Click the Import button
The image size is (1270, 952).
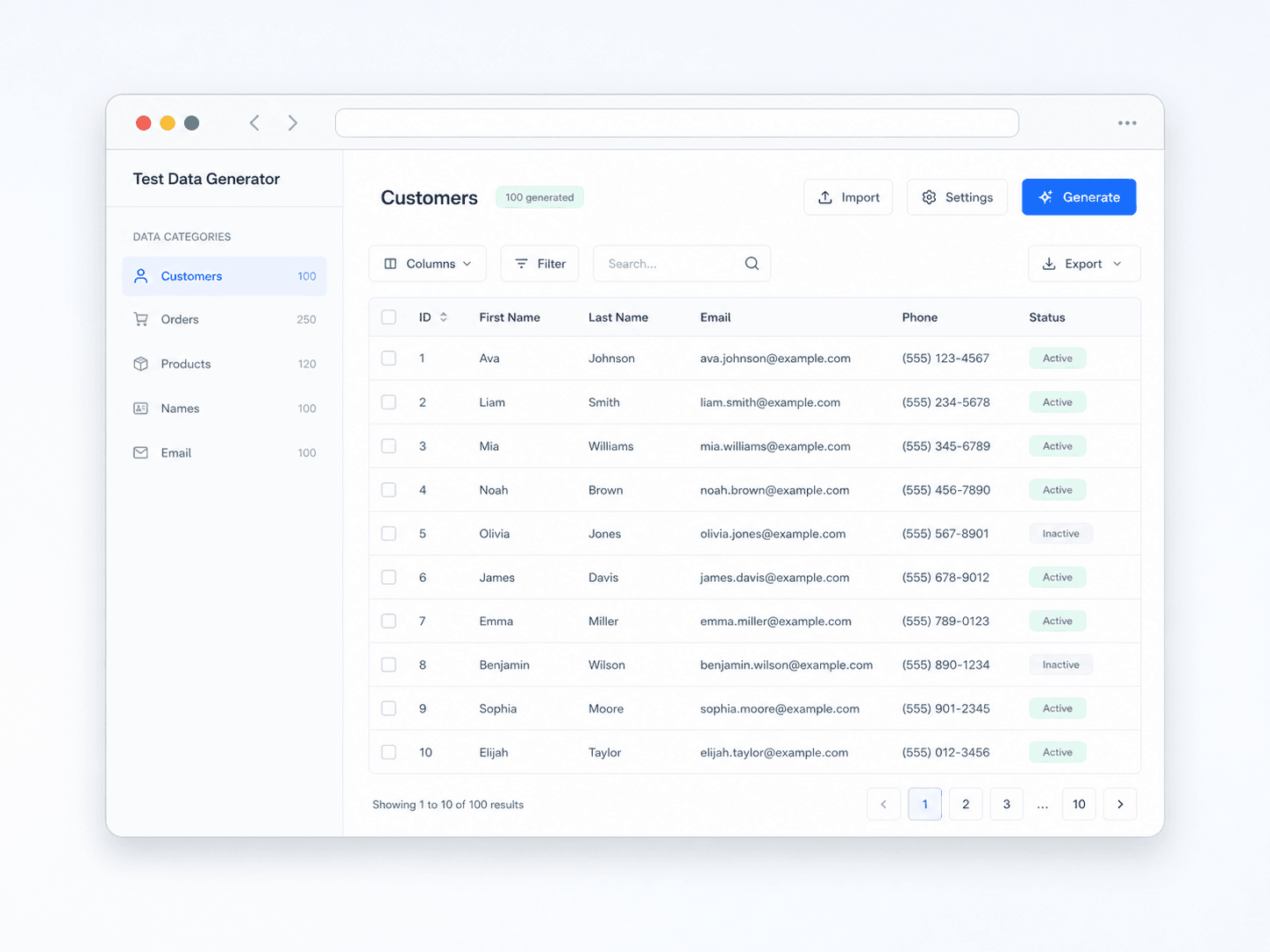coord(848,197)
